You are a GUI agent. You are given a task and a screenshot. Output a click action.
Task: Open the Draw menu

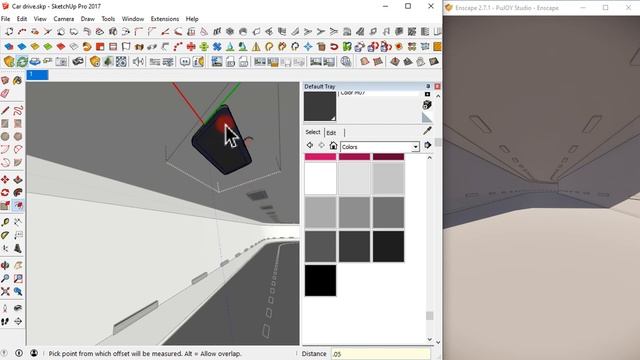click(x=87, y=19)
